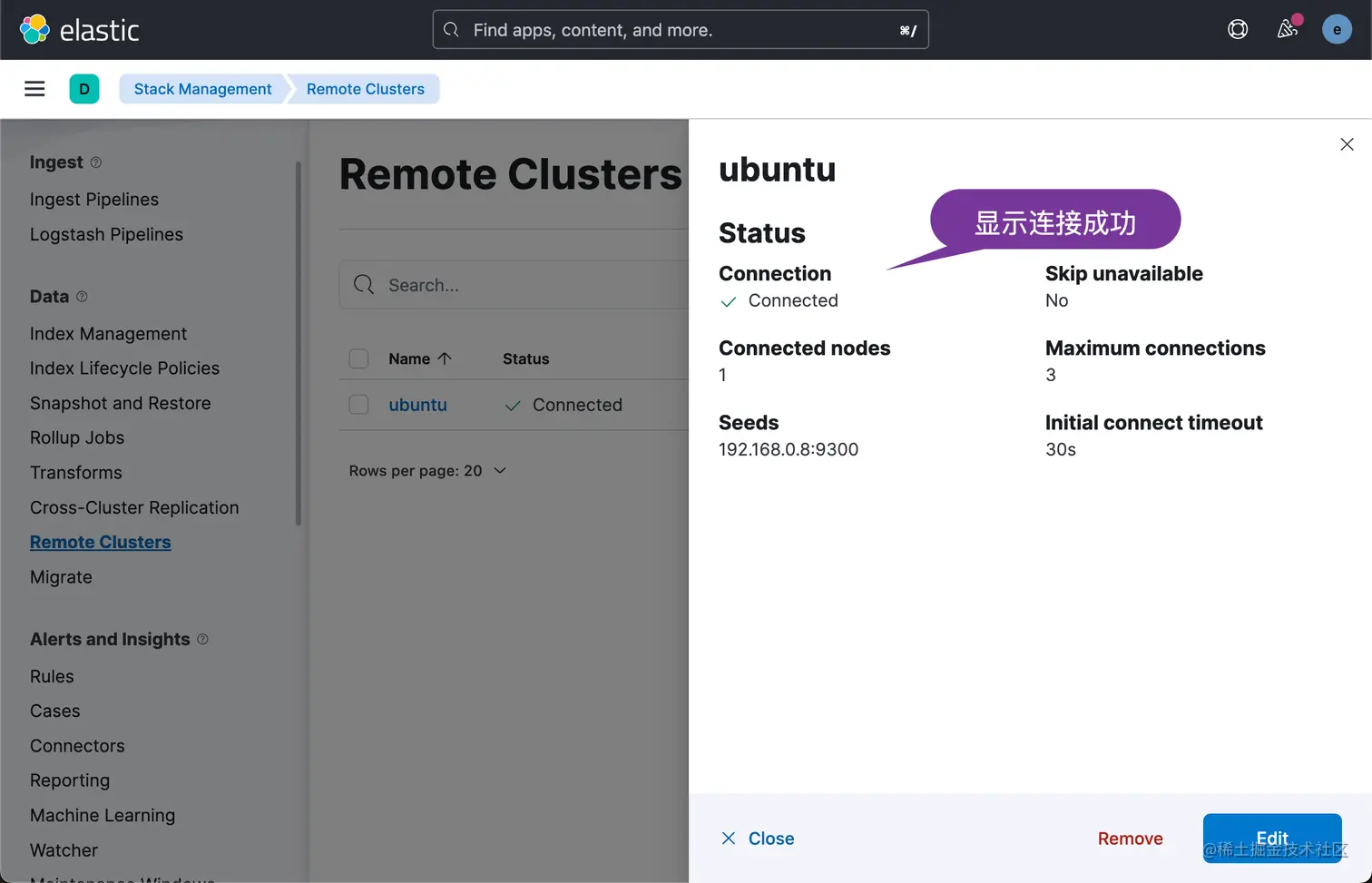The image size is (1372, 883).
Task: Open Rollup Jobs in the sidebar
Action: coord(77,437)
